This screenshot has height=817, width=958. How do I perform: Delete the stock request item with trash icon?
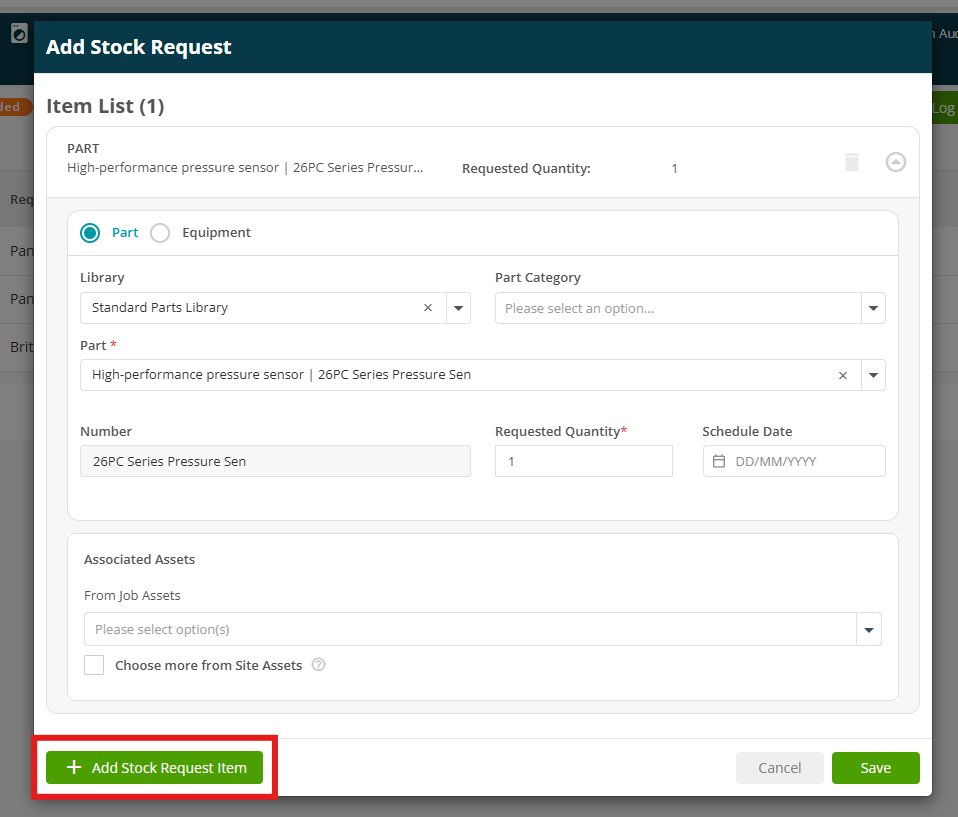pos(852,162)
